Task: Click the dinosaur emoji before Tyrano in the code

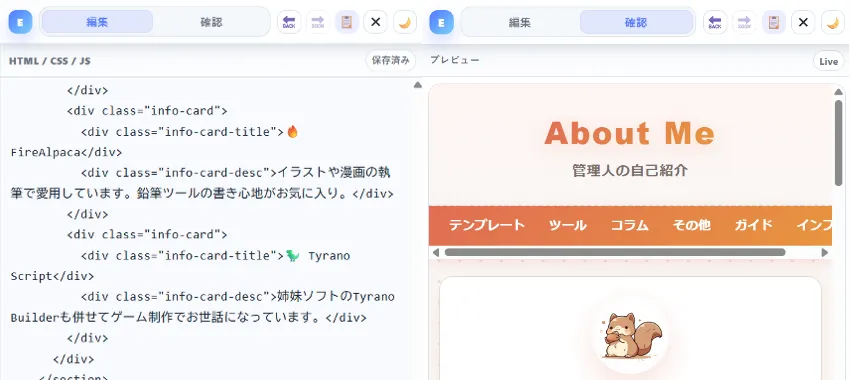Action: [x=293, y=255]
